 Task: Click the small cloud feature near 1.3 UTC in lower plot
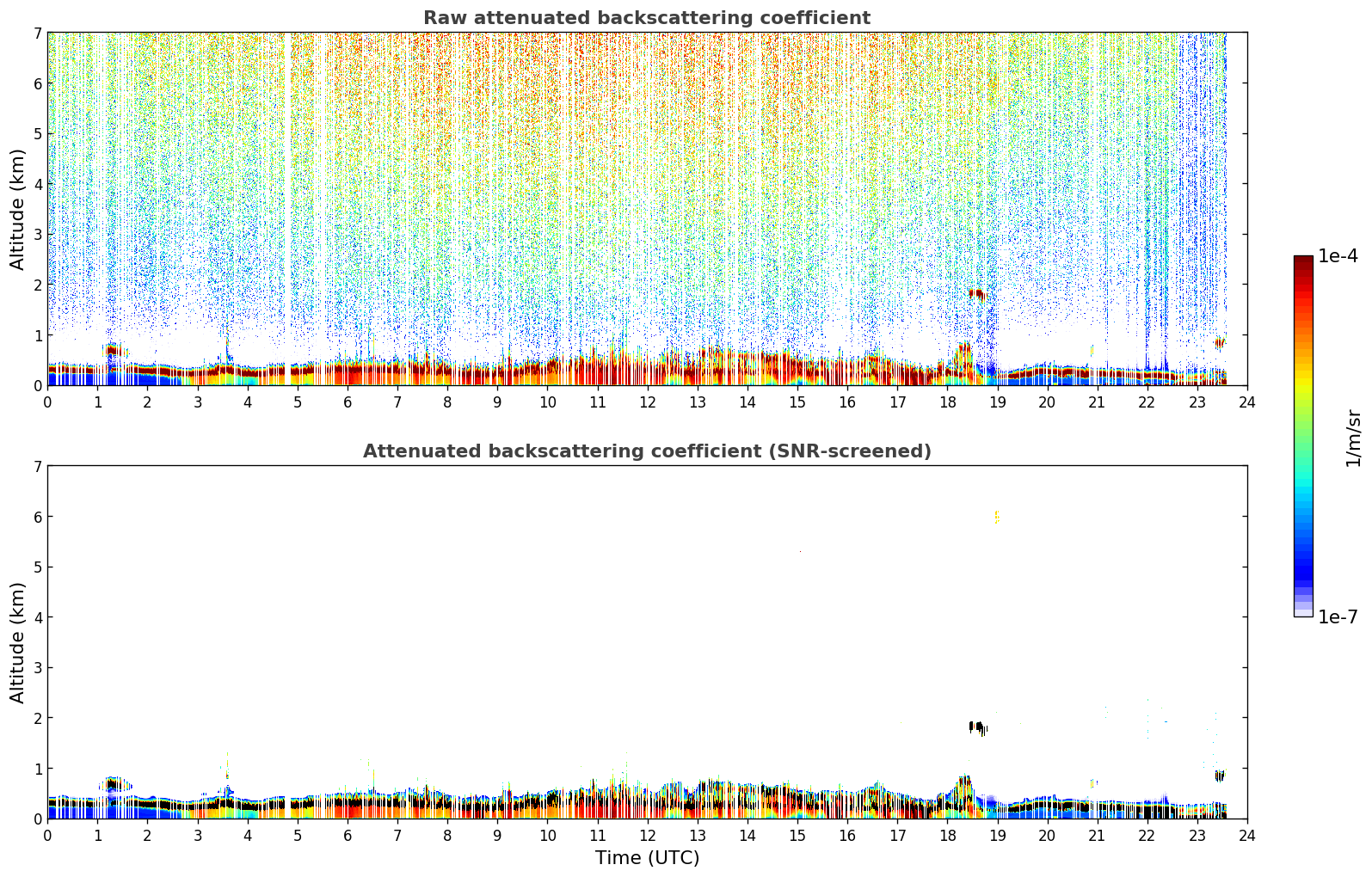[x=114, y=784]
